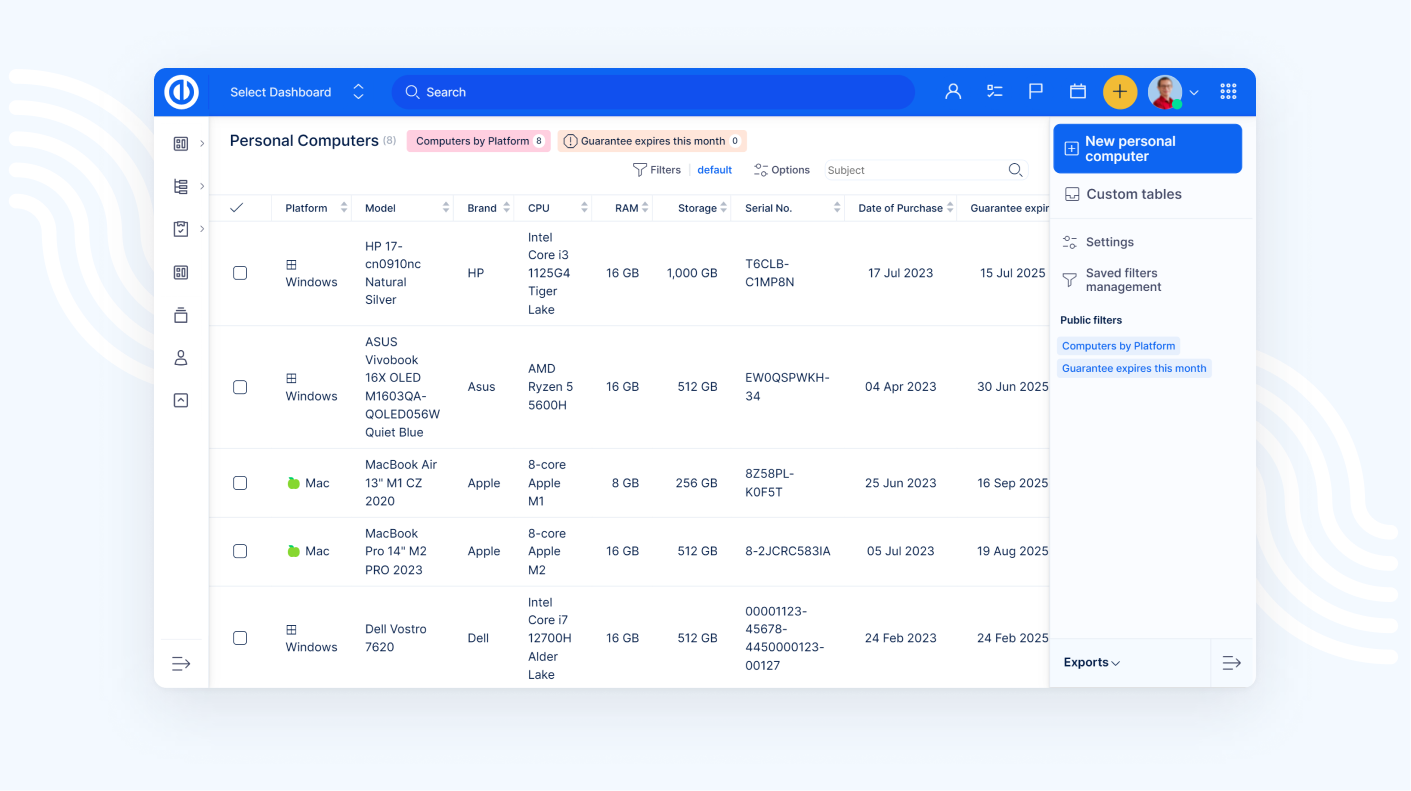Collapse the right panel with arrow icon
Viewport: 1411px width, 791px height.
(x=1232, y=663)
